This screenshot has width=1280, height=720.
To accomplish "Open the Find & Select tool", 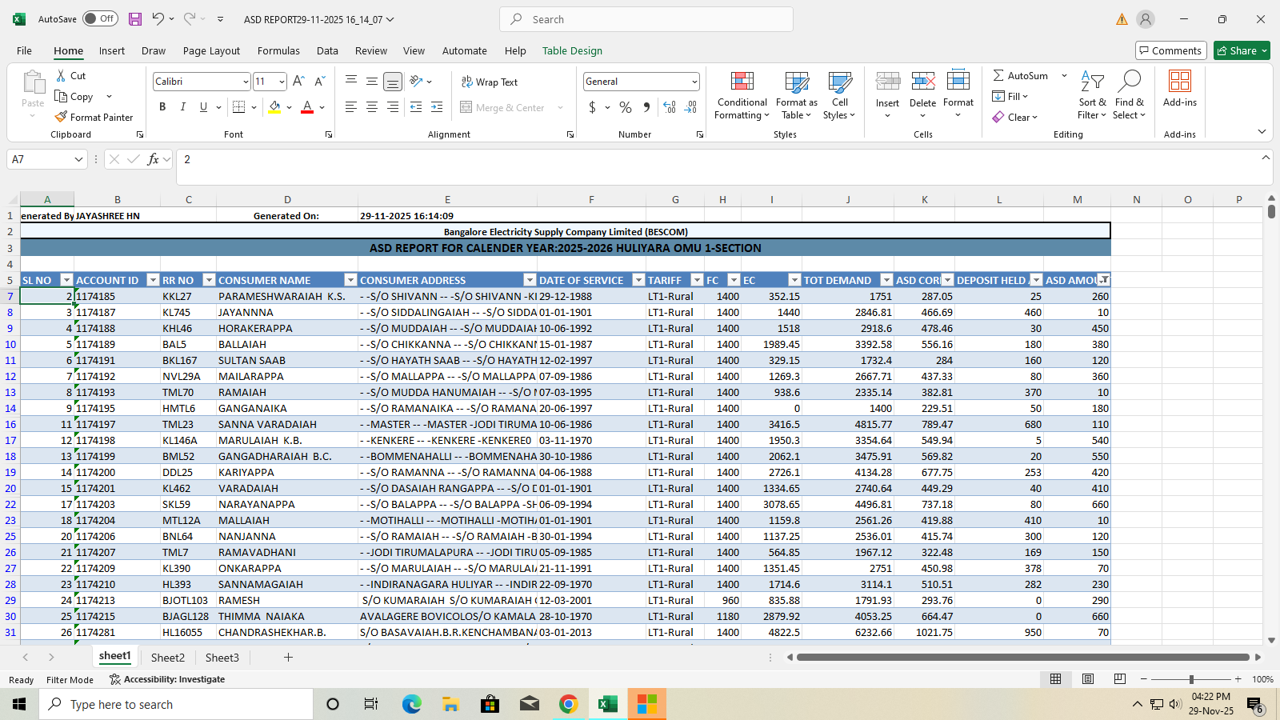I will 1129,96.
